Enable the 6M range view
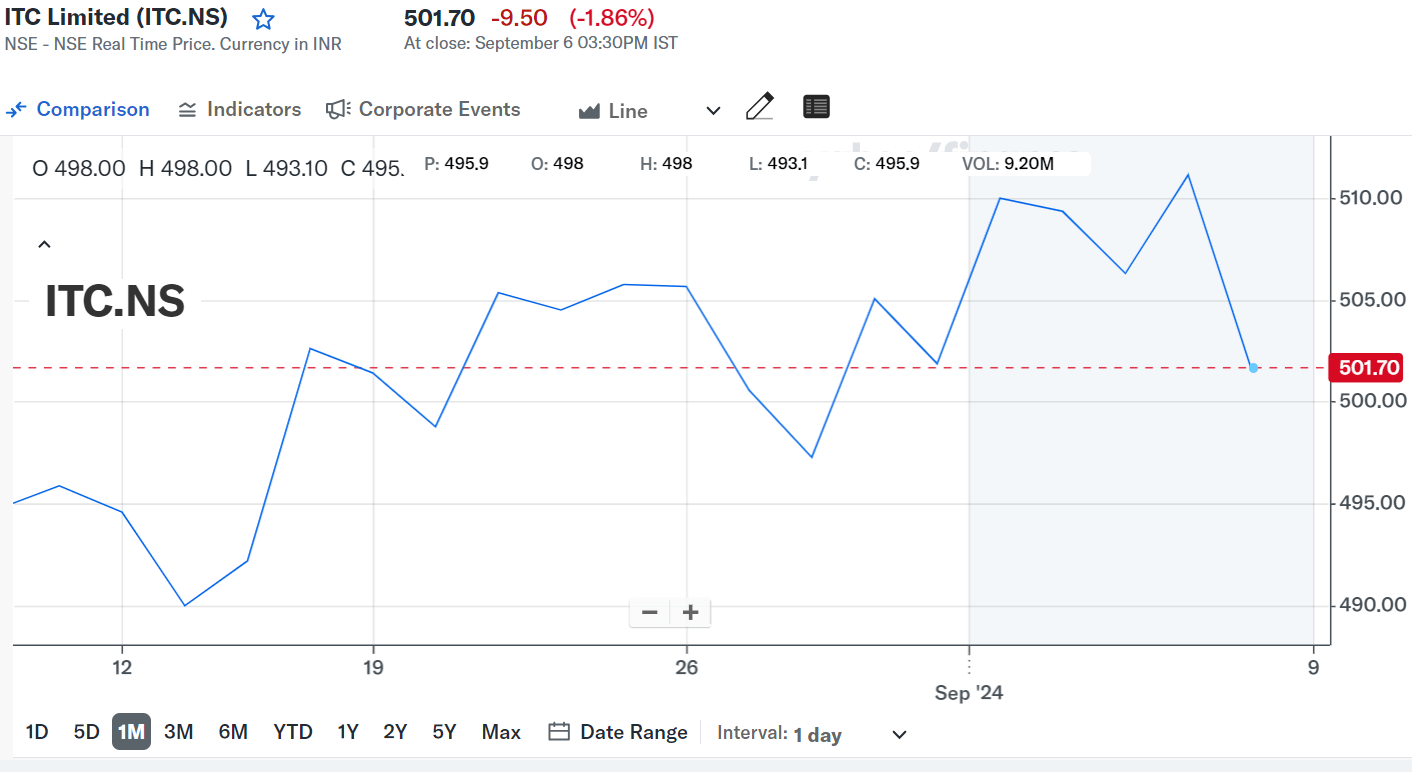Viewport: 1412px width, 772px height. [233, 731]
